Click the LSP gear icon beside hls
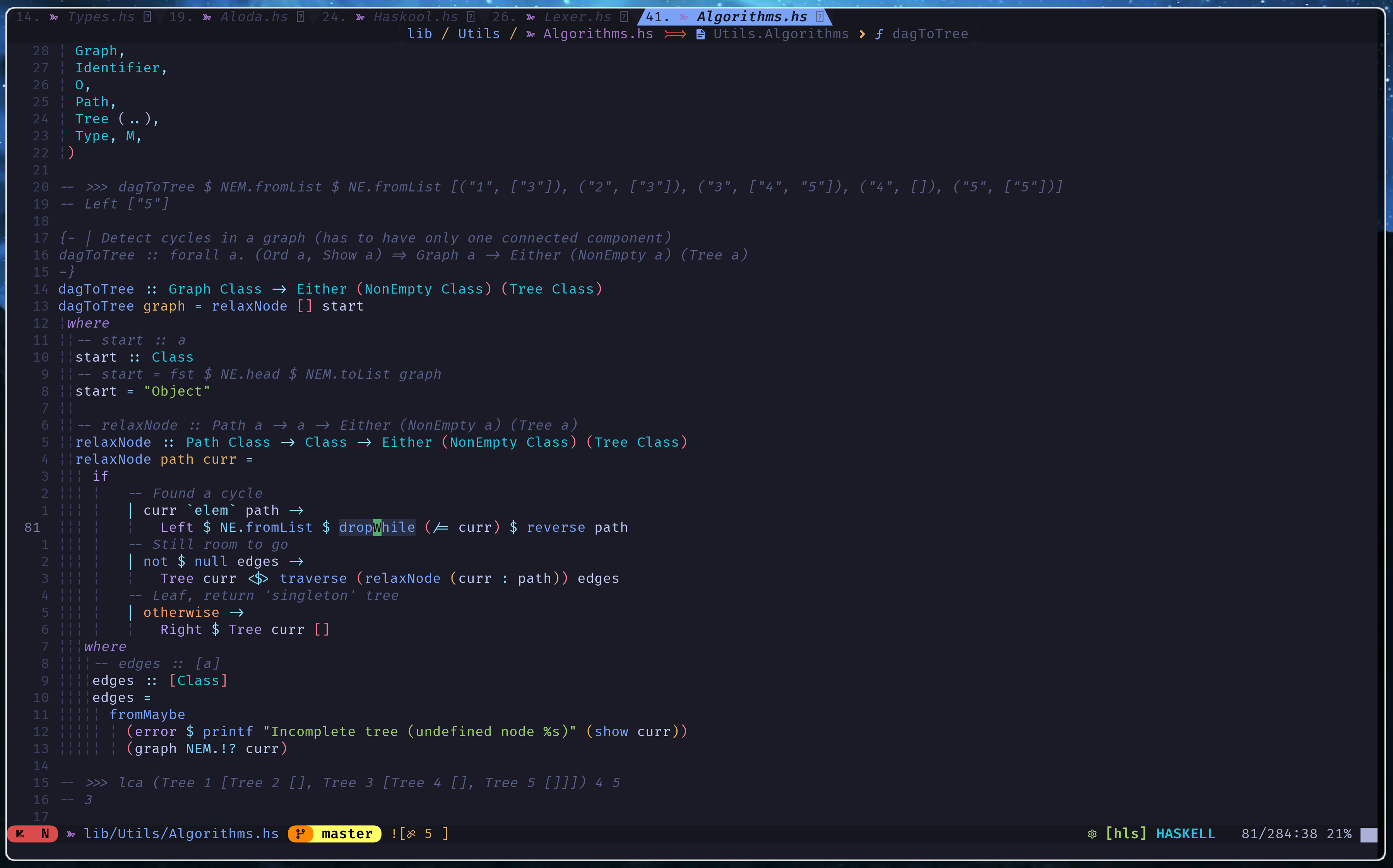Viewport: 1393px width, 868px height. coord(1092,834)
